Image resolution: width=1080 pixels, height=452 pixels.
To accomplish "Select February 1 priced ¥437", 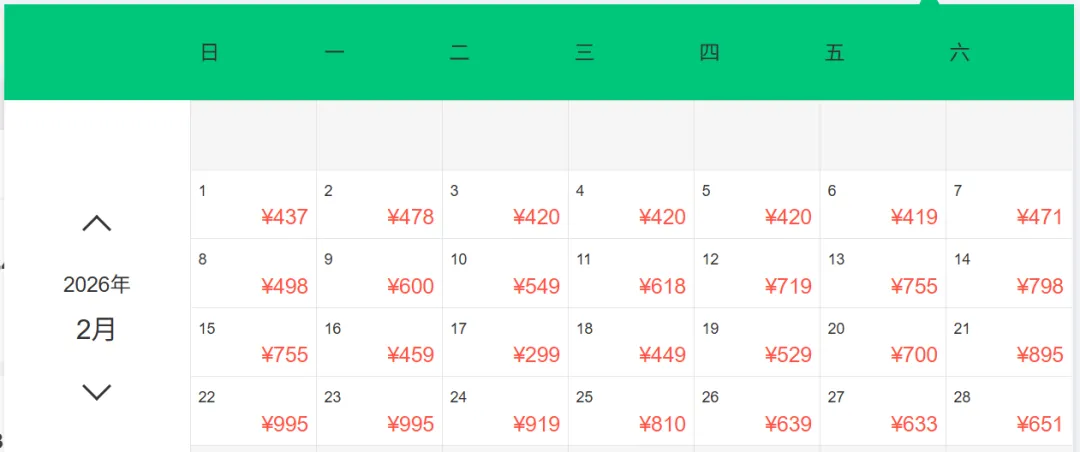I will (253, 205).
